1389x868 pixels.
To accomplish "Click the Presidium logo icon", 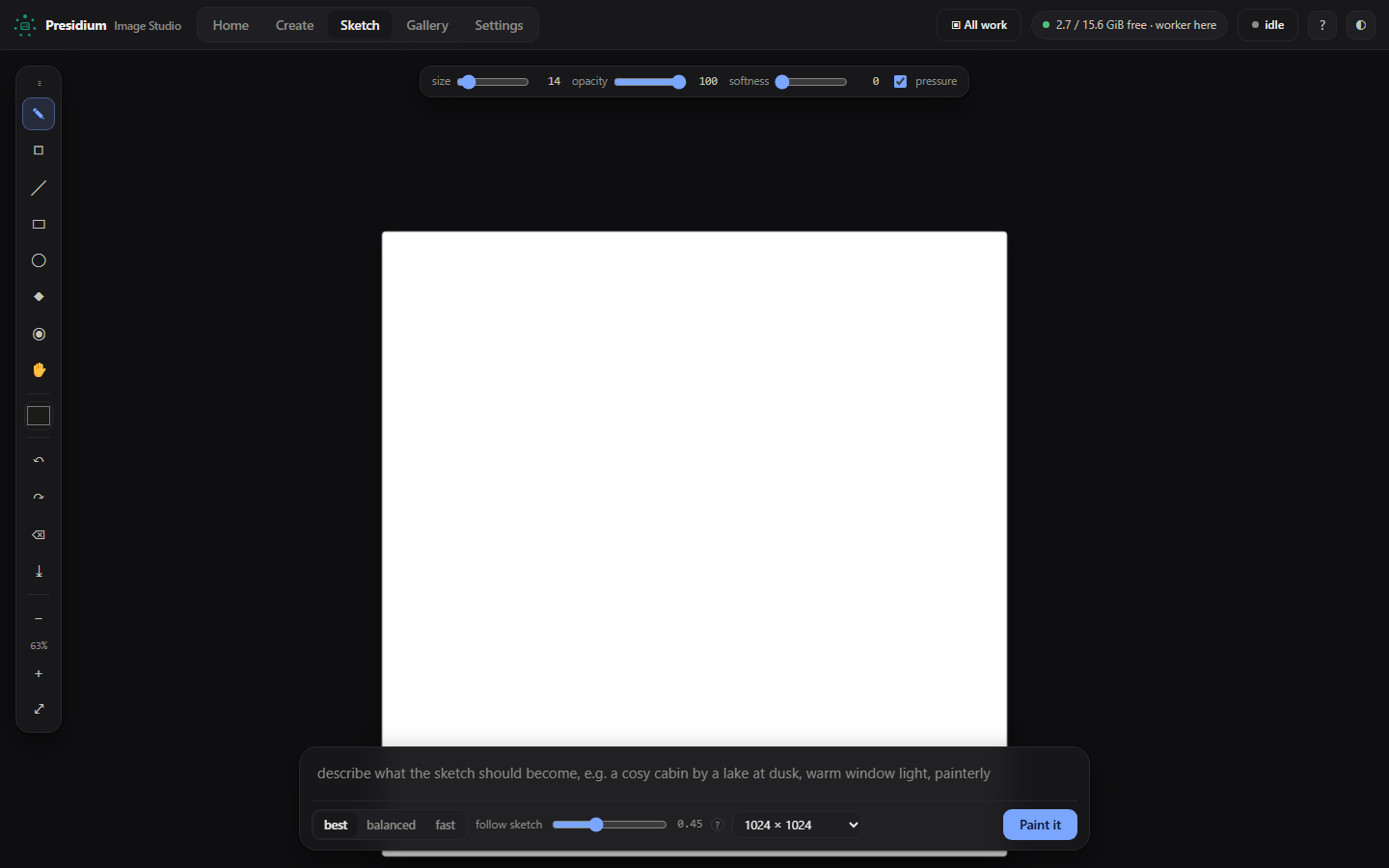I will pyautogui.click(x=25, y=26).
